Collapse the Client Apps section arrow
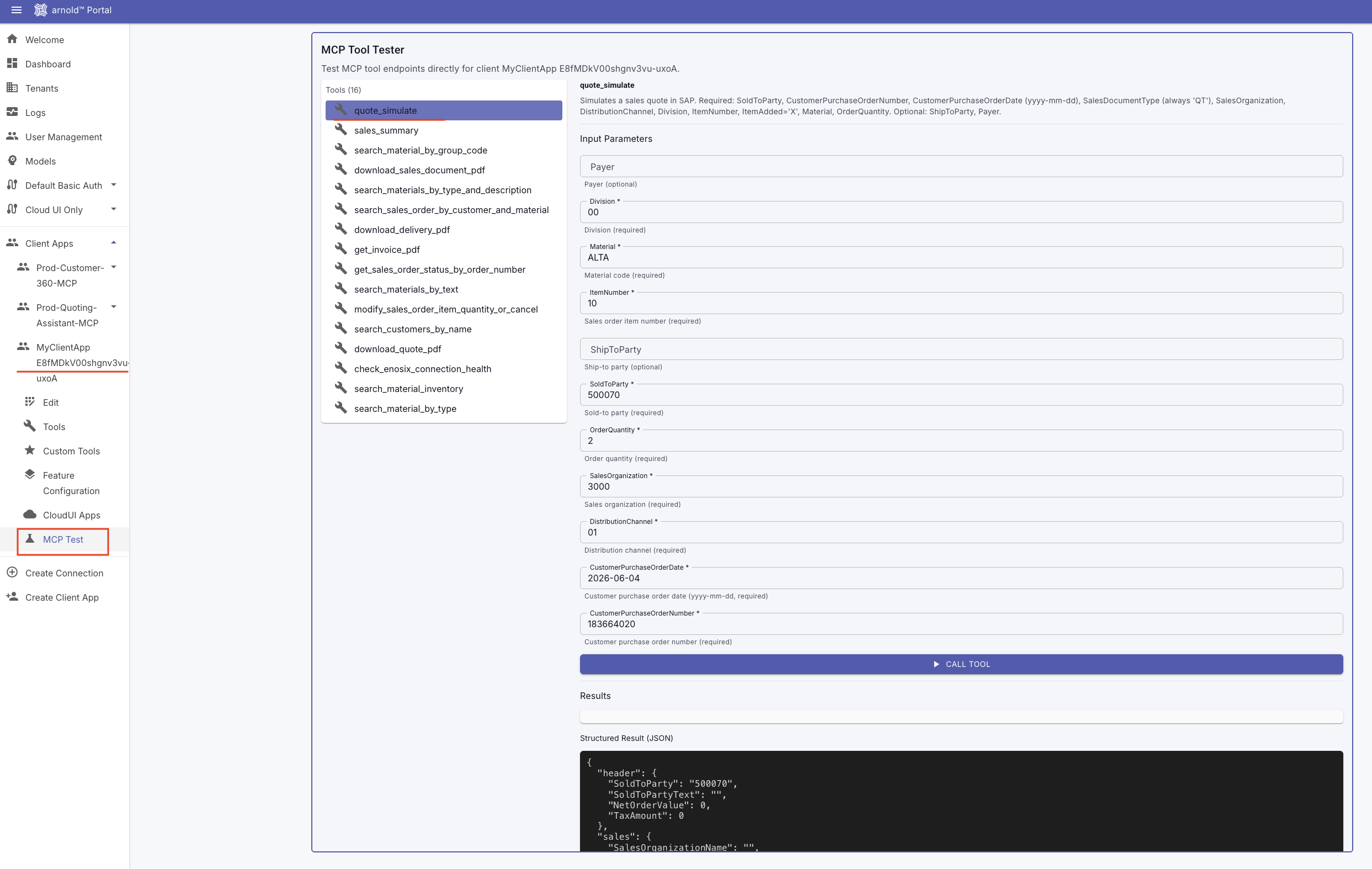Screen dimensions: 1372x869 point(113,243)
